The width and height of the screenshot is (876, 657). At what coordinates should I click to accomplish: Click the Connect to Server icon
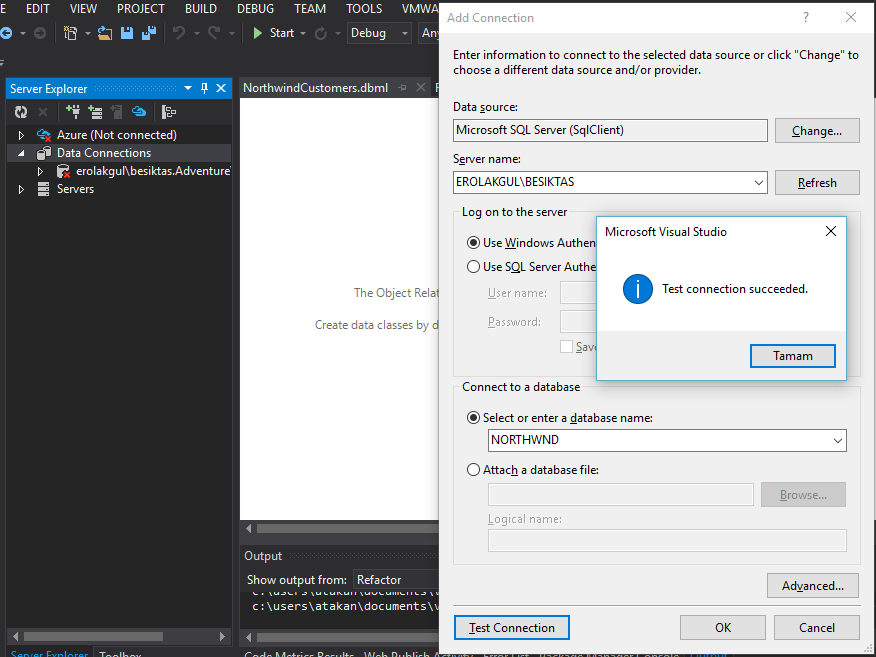[95, 113]
